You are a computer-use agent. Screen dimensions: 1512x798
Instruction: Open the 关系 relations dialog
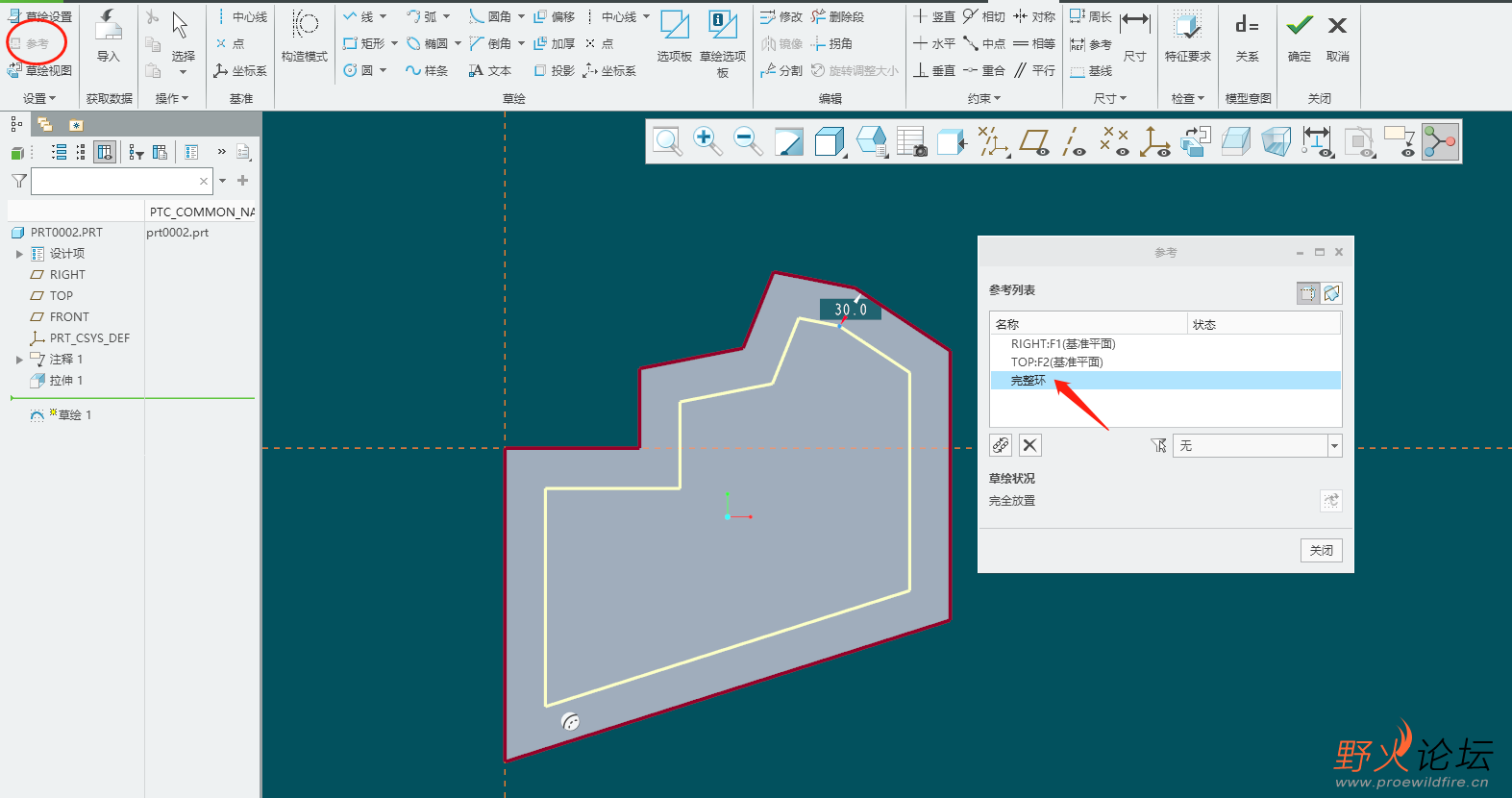(x=1248, y=37)
